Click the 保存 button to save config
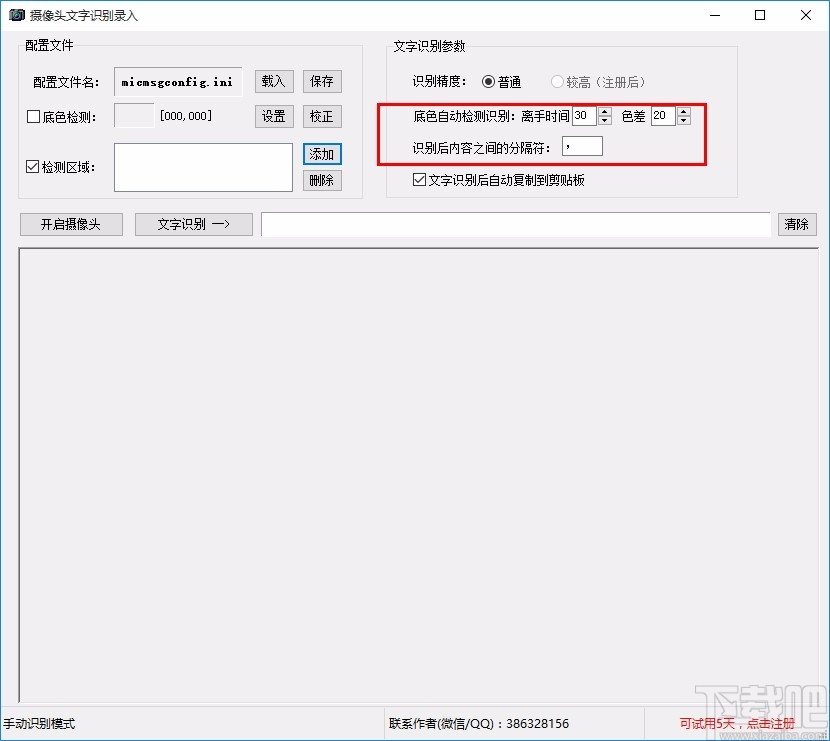Image resolution: width=830 pixels, height=741 pixels. pos(322,81)
